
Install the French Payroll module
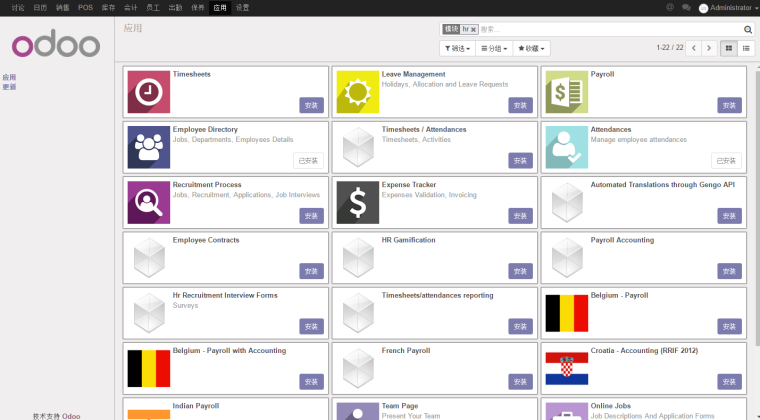tap(520, 381)
